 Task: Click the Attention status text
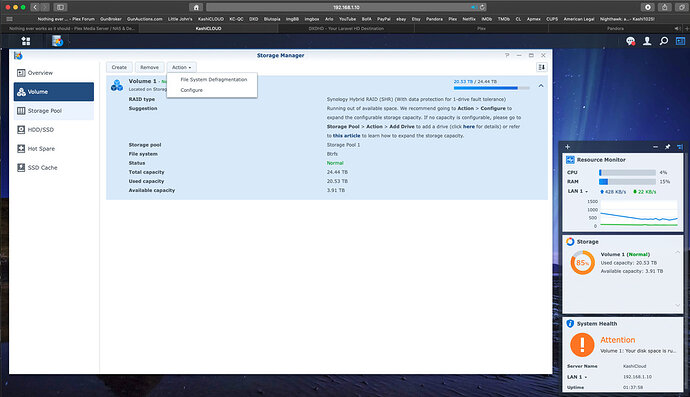[x=618, y=340]
